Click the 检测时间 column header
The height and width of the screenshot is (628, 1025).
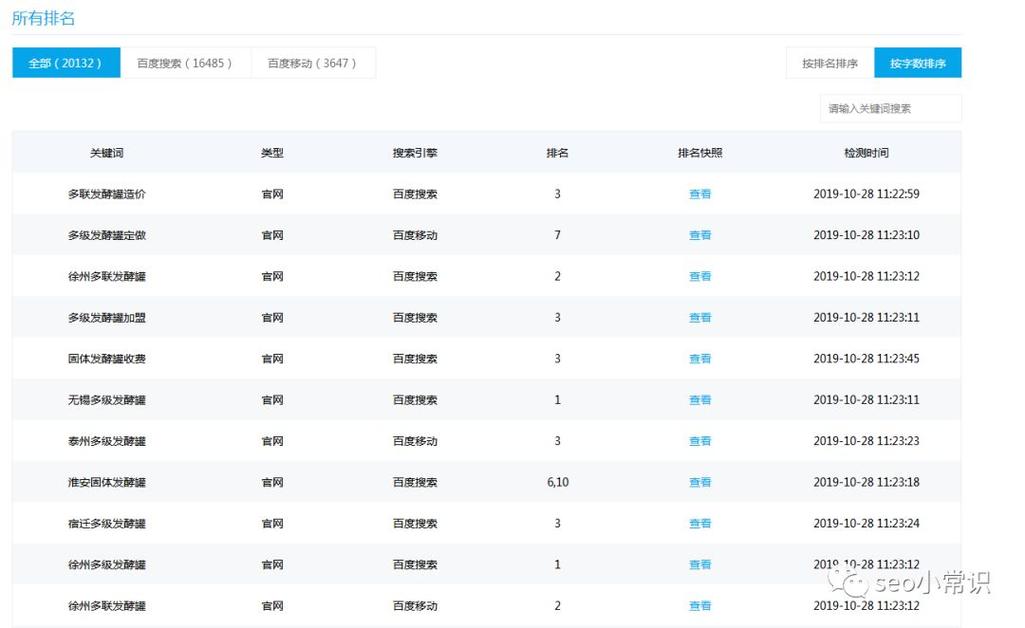[866, 153]
